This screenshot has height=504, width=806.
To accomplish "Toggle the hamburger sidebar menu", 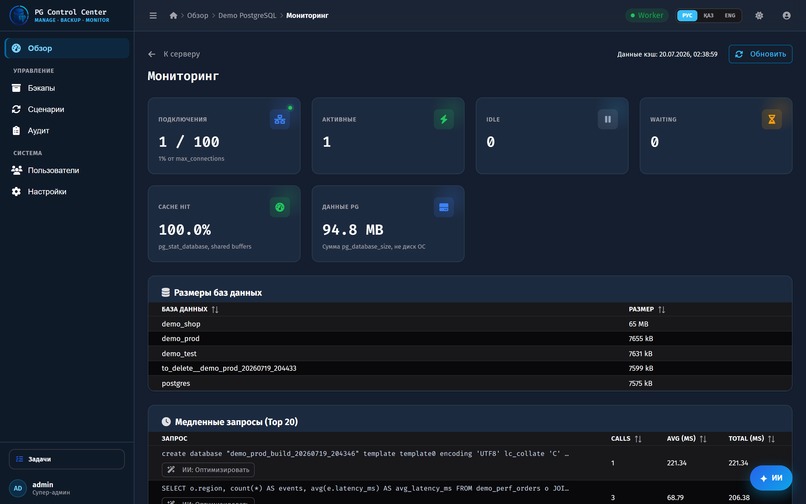I will pyautogui.click(x=153, y=15).
